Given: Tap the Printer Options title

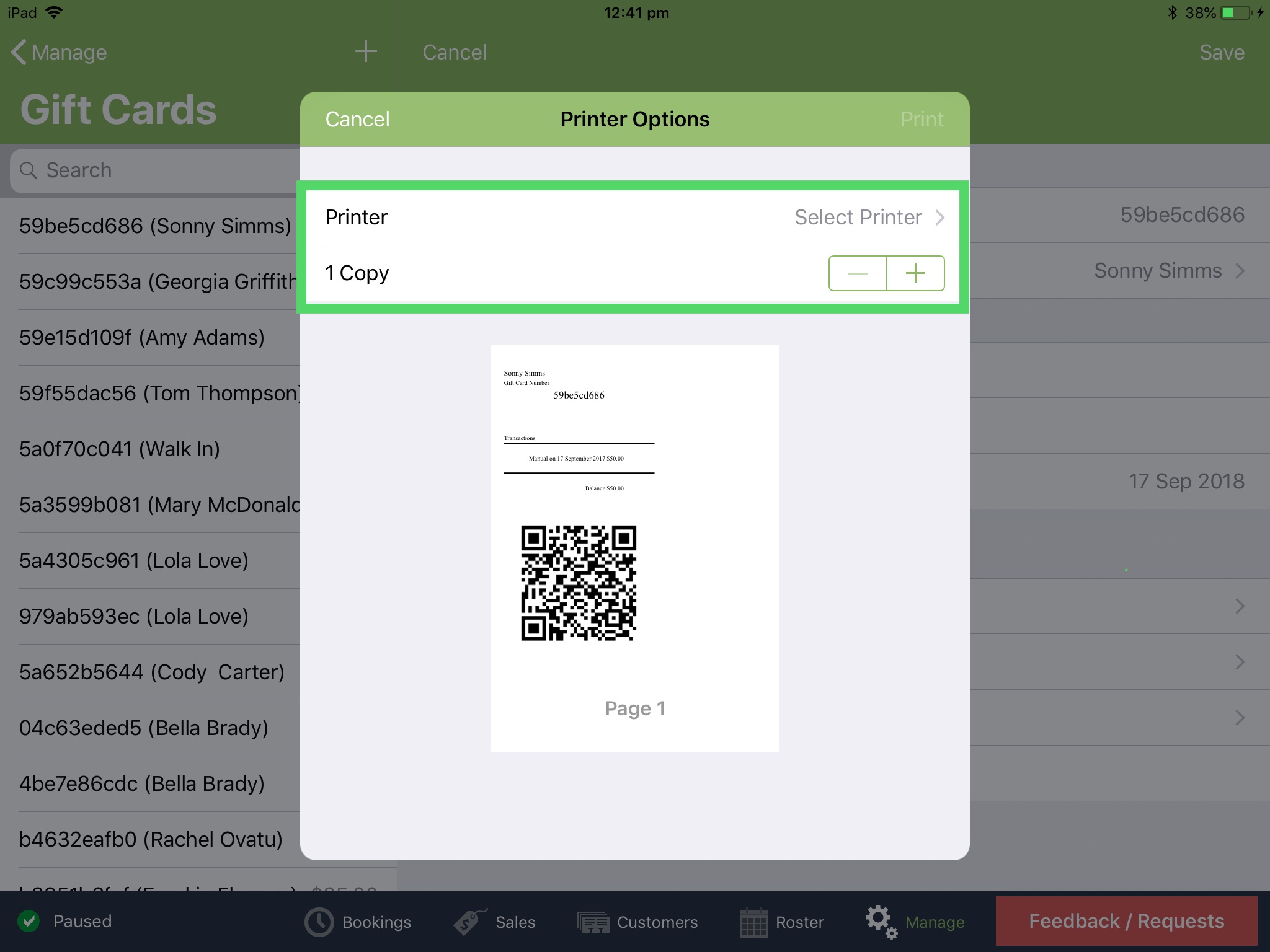Looking at the screenshot, I should click(x=634, y=119).
